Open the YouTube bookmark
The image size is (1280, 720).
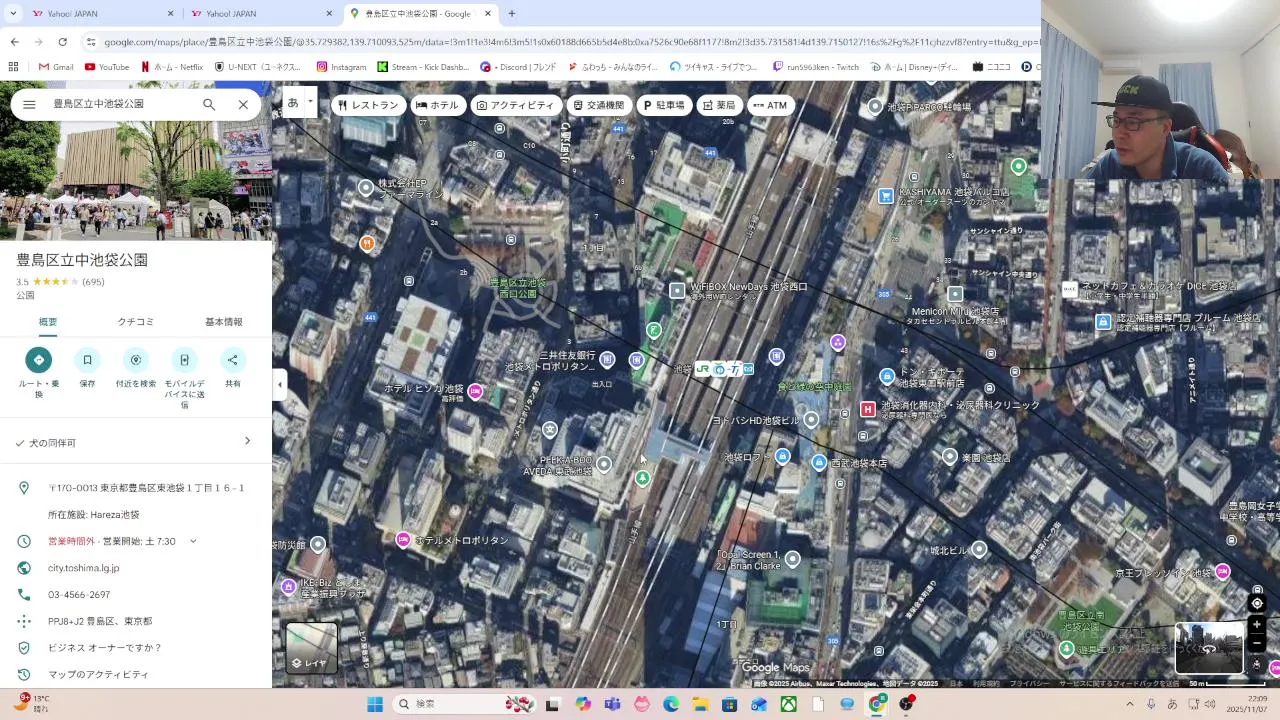(107, 67)
